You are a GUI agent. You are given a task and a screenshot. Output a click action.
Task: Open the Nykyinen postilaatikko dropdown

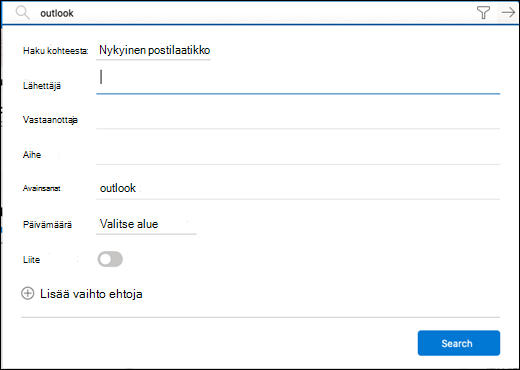point(154,50)
